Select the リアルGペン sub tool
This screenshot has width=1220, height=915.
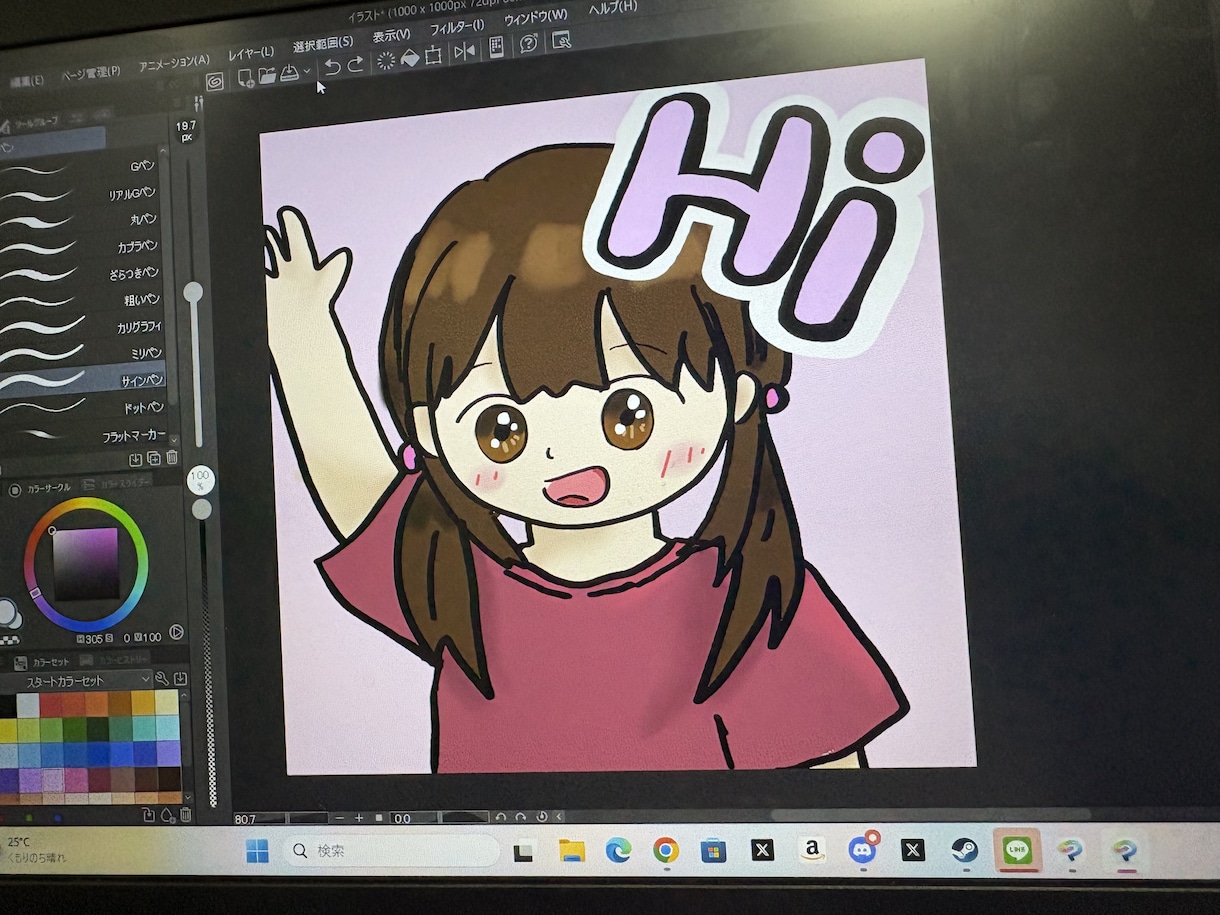(82, 193)
